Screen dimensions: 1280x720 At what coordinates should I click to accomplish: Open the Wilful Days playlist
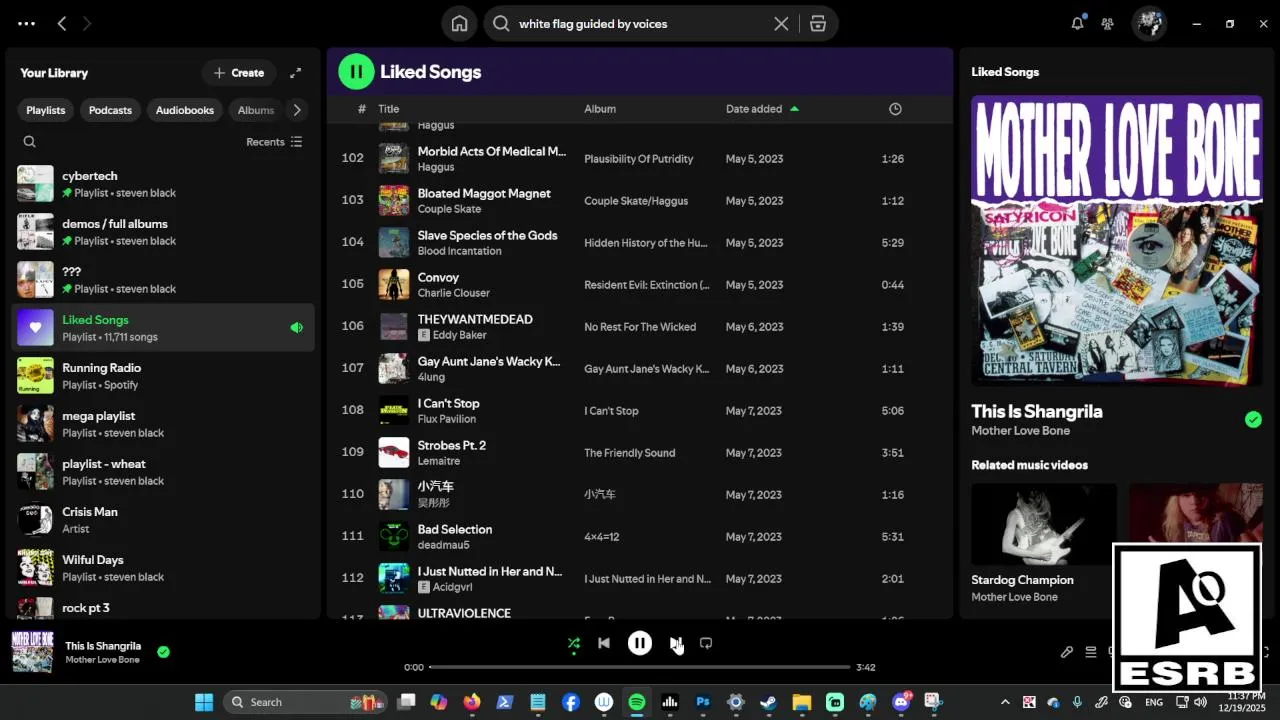[x=163, y=568]
